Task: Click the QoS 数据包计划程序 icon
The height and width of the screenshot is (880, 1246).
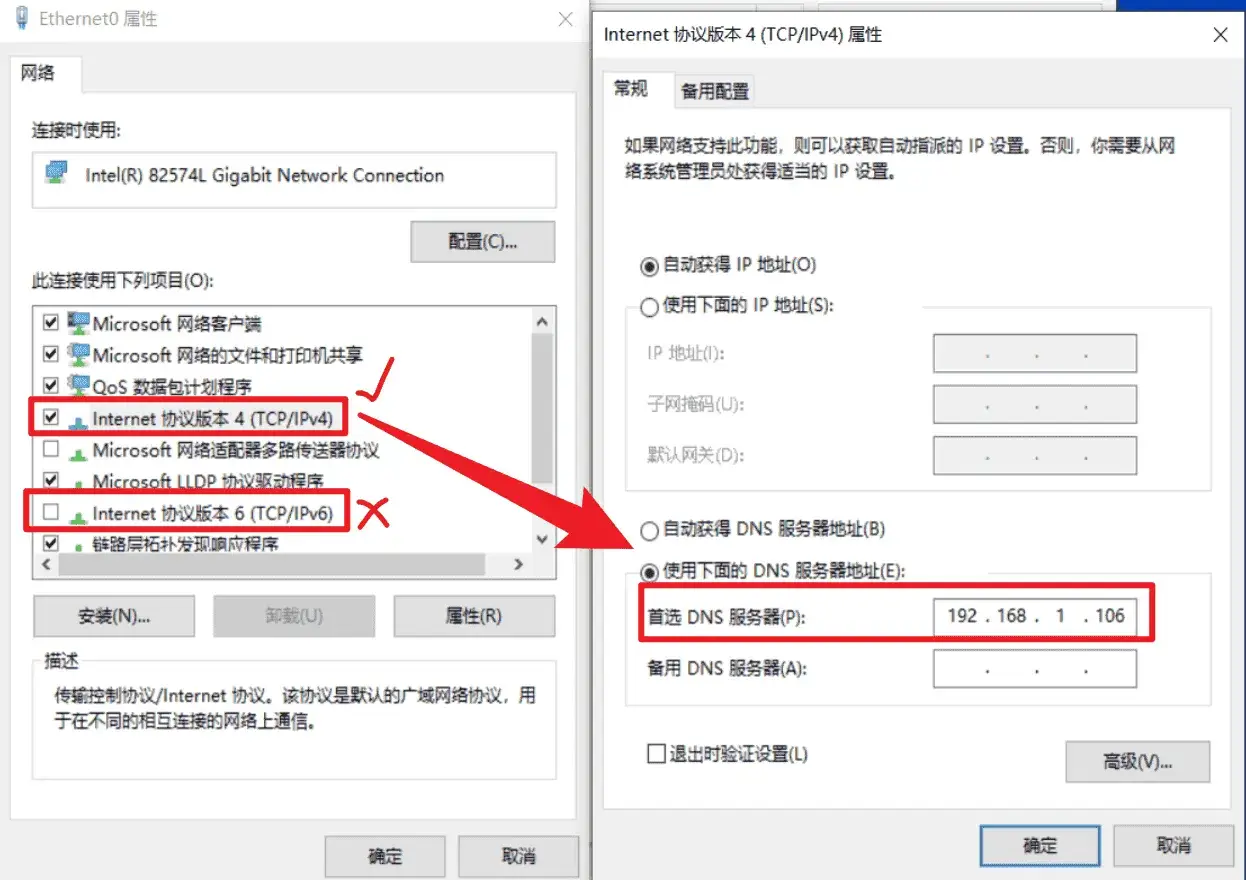Action: coord(78,385)
